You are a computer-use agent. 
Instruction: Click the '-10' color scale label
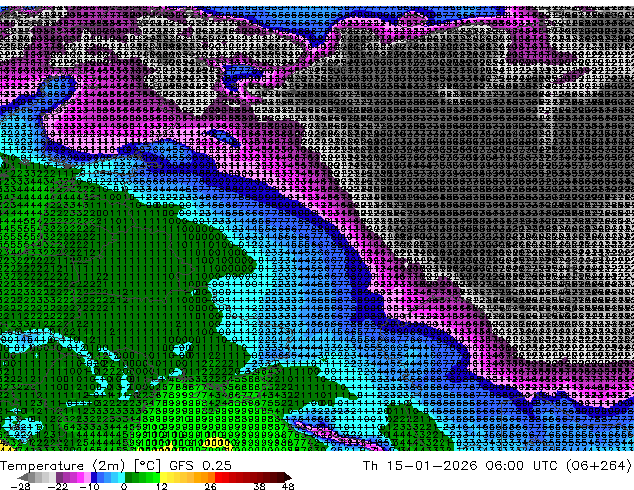(x=89, y=486)
